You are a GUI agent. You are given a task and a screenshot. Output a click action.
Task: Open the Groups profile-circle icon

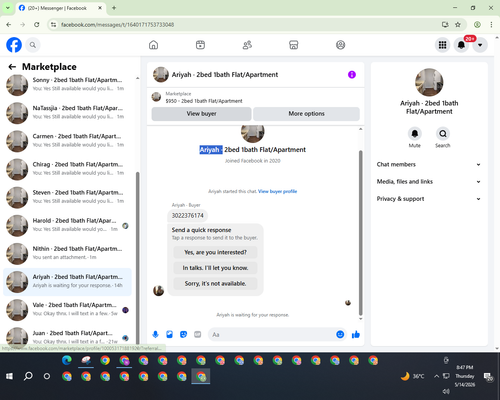click(x=340, y=45)
